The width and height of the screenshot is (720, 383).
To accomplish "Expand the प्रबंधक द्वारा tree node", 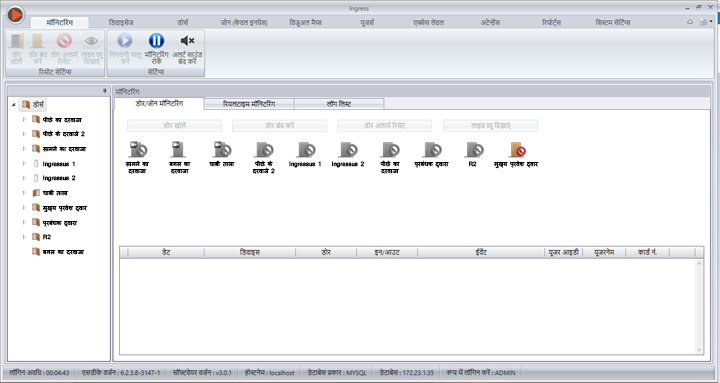I will (x=24, y=222).
